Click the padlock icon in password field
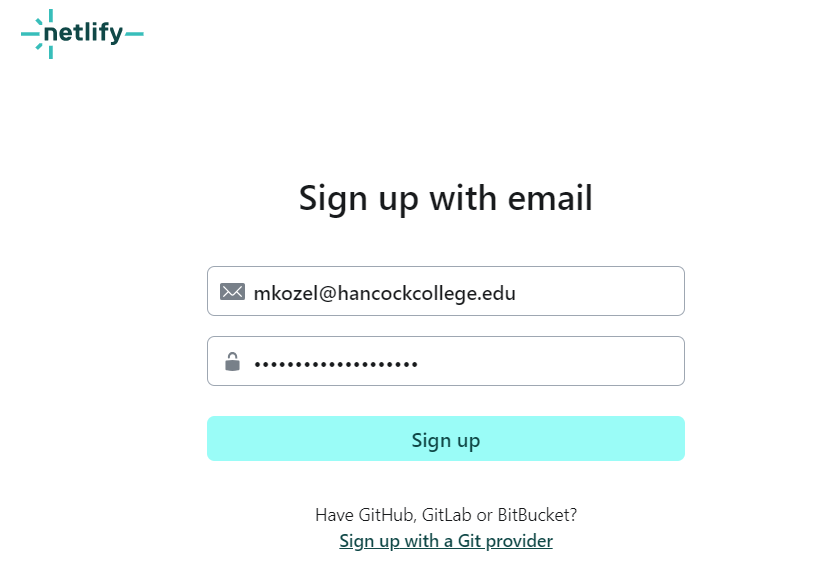 (x=232, y=362)
